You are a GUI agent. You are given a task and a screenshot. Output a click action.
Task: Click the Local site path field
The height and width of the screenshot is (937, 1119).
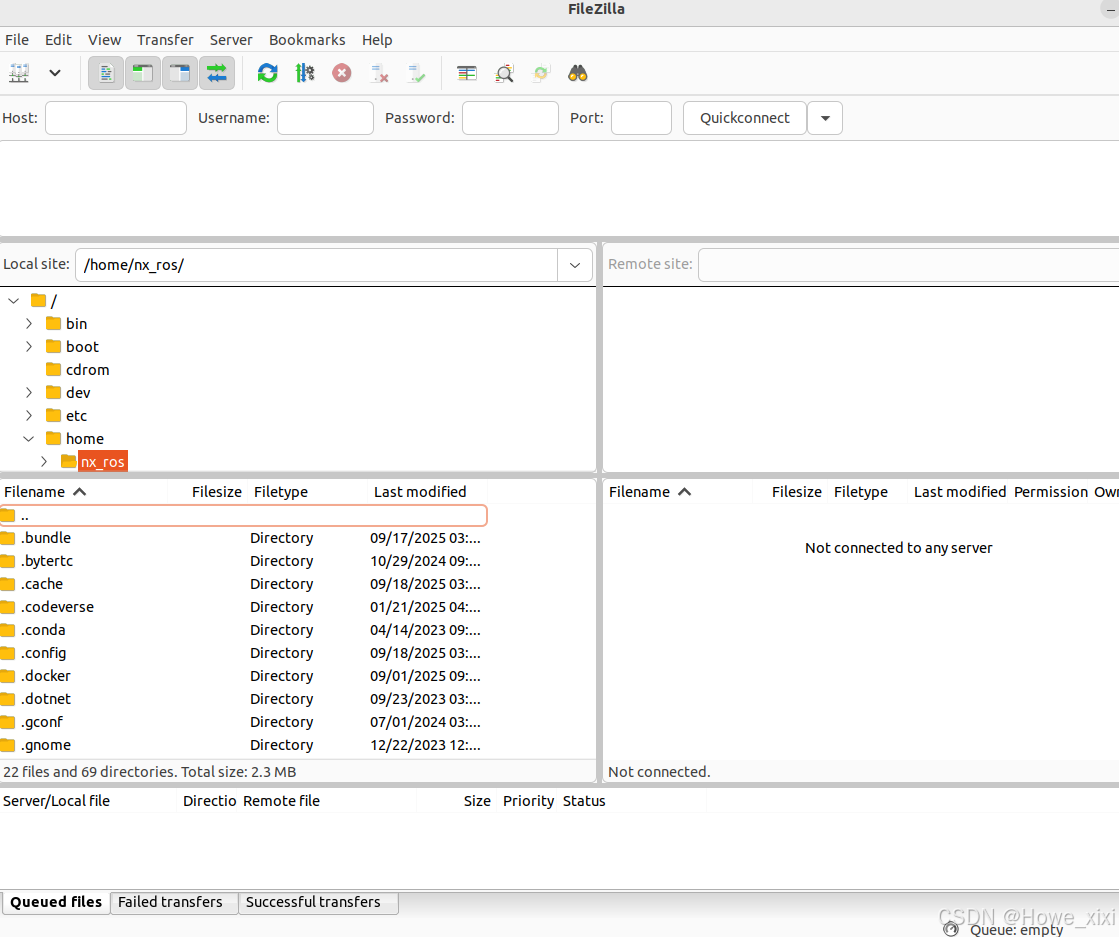pos(316,265)
